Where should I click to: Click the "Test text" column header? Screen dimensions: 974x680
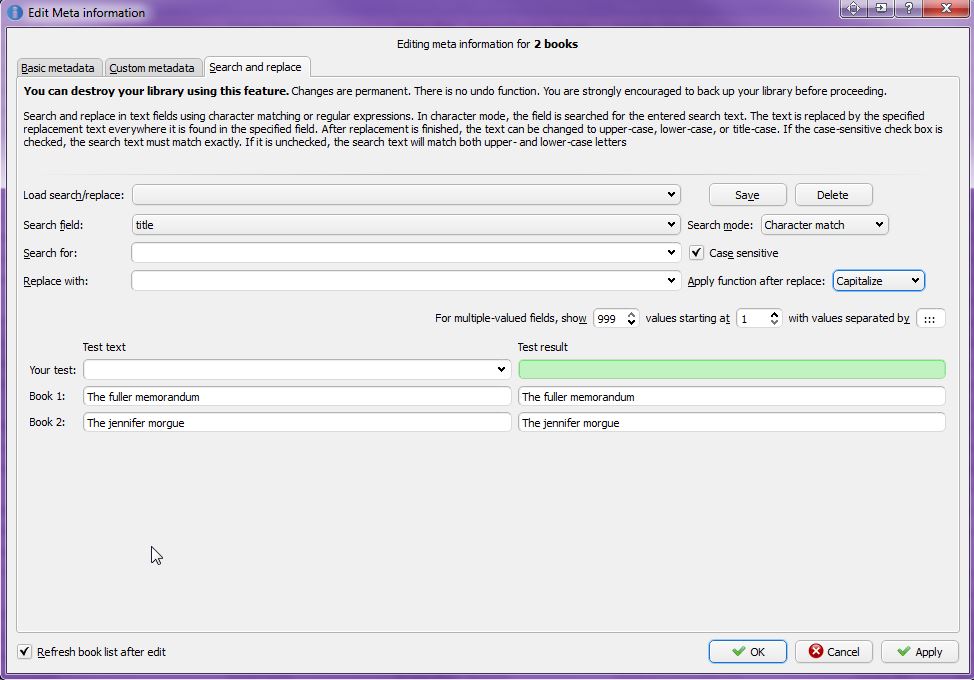pyautogui.click(x=104, y=347)
